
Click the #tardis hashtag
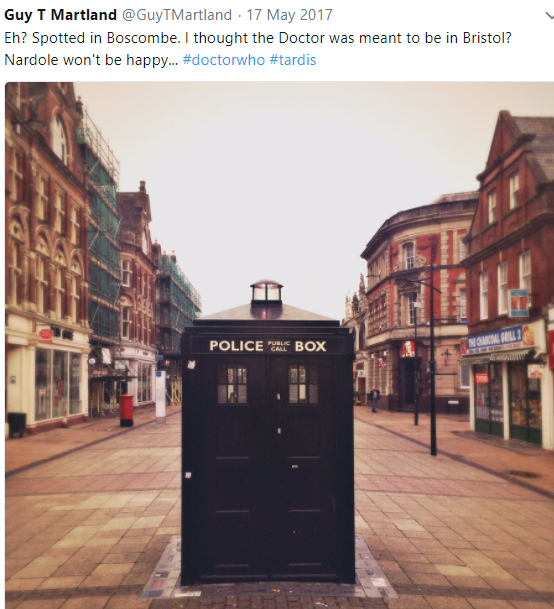click(293, 60)
